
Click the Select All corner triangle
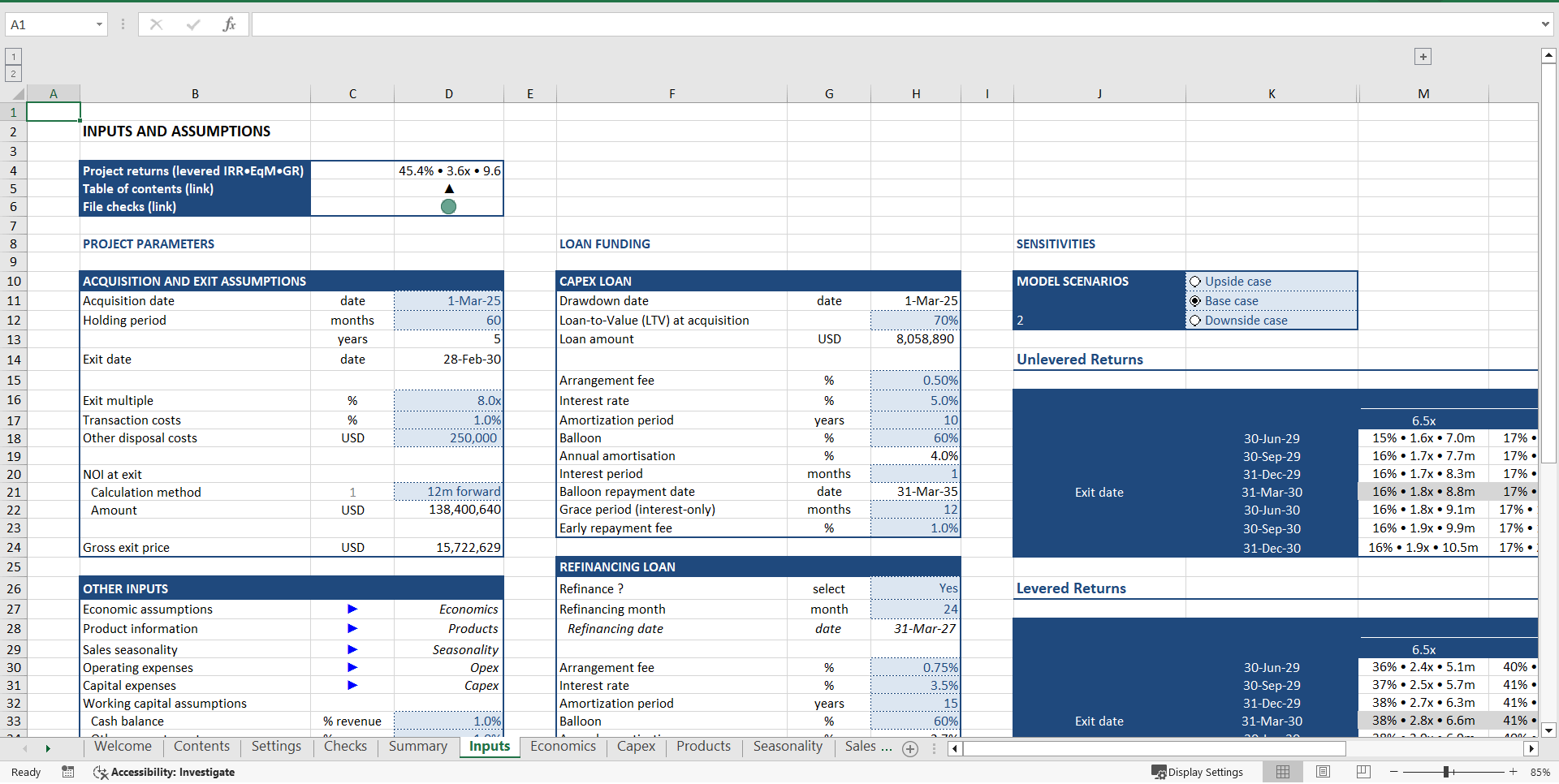(18, 93)
